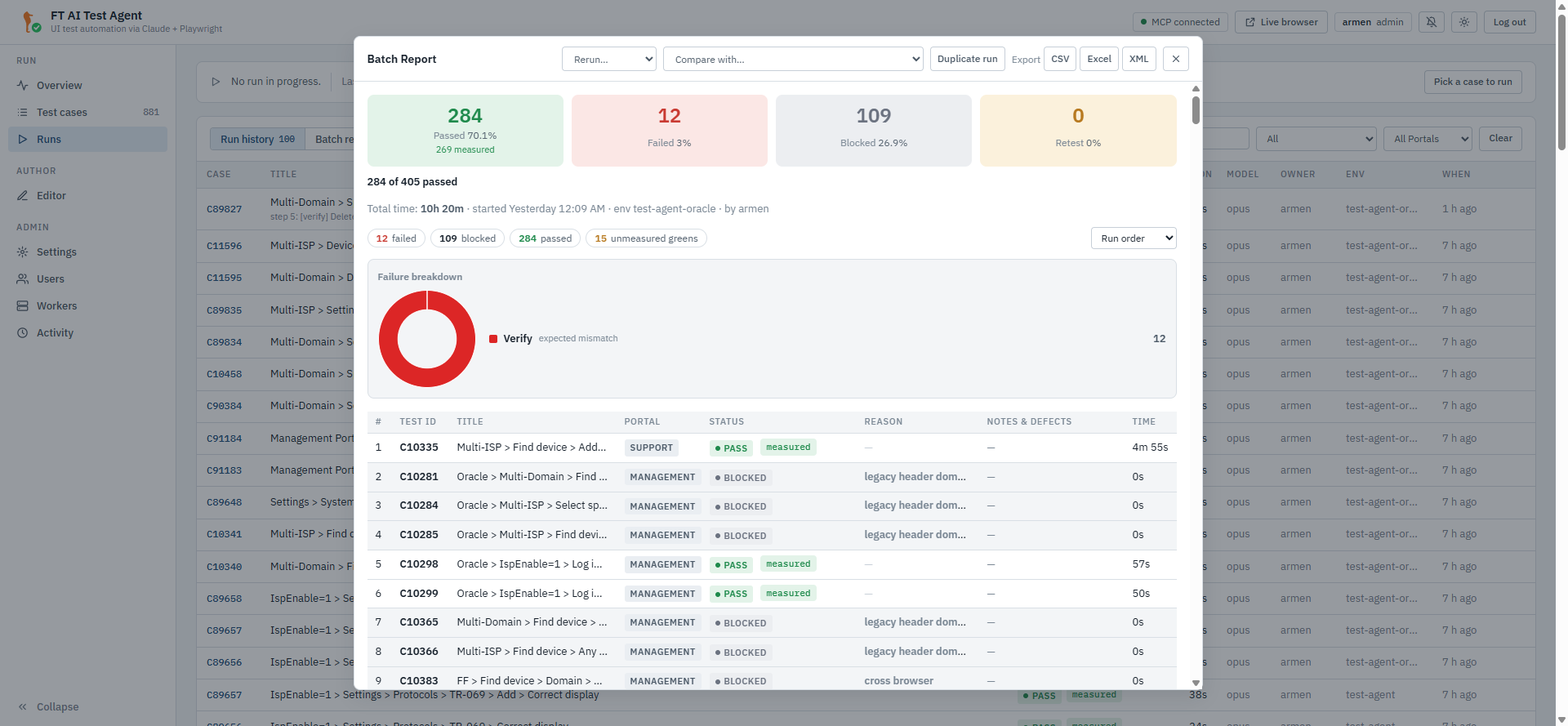Image resolution: width=1568 pixels, height=726 pixels.
Task: Click the red failure breakdown donut chart
Action: click(427, 339)
